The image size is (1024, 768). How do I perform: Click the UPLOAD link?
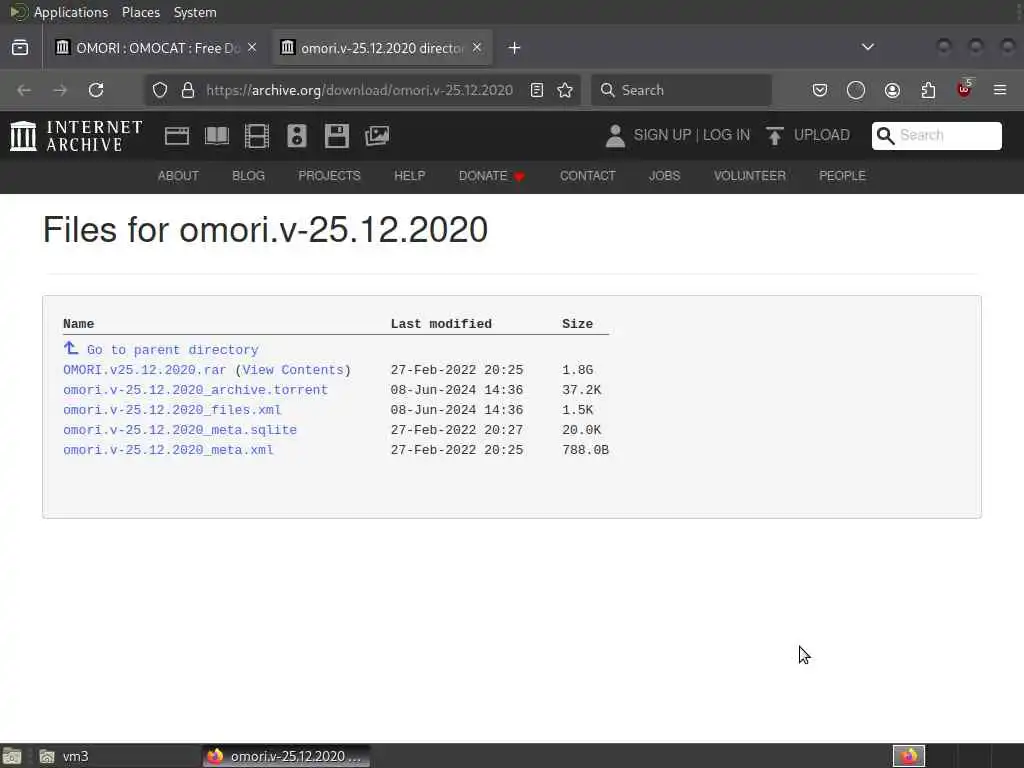click(x=822, y=135)
